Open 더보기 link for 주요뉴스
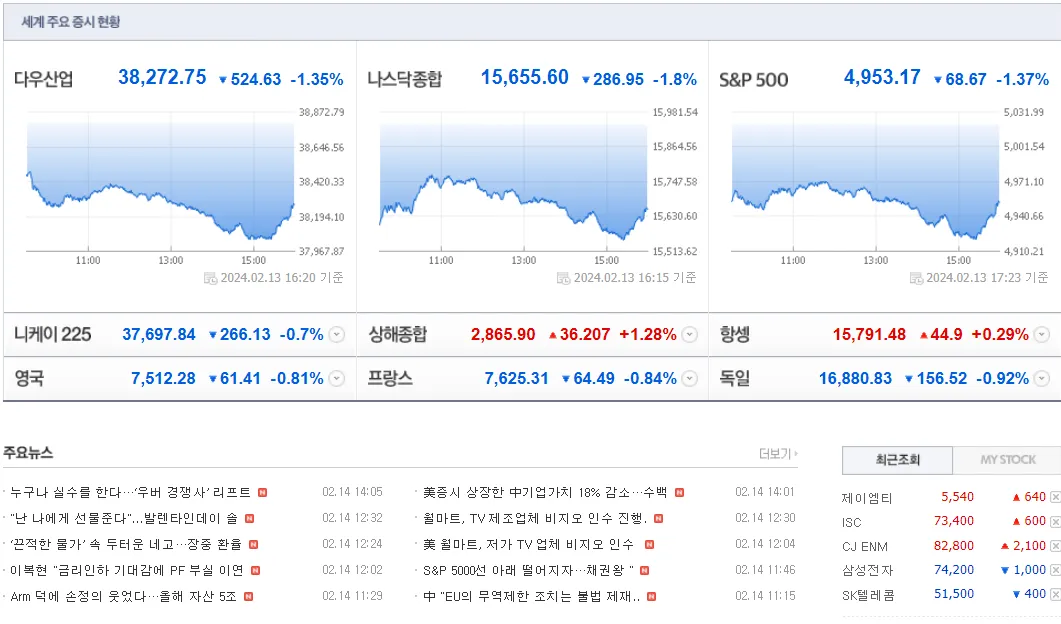Image resolution: width=1061 pixels, height=624 pixels. point(778,453)
